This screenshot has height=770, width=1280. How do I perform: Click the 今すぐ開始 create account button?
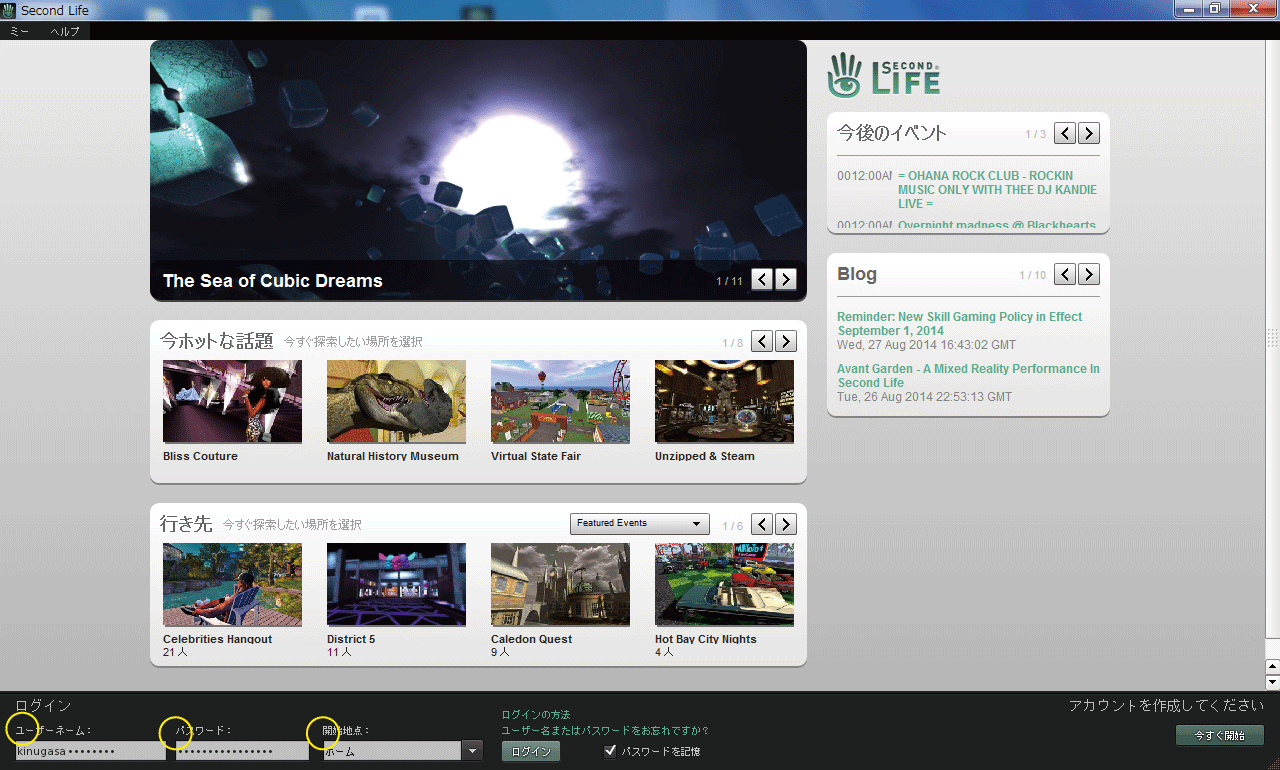pos(1219,736)
